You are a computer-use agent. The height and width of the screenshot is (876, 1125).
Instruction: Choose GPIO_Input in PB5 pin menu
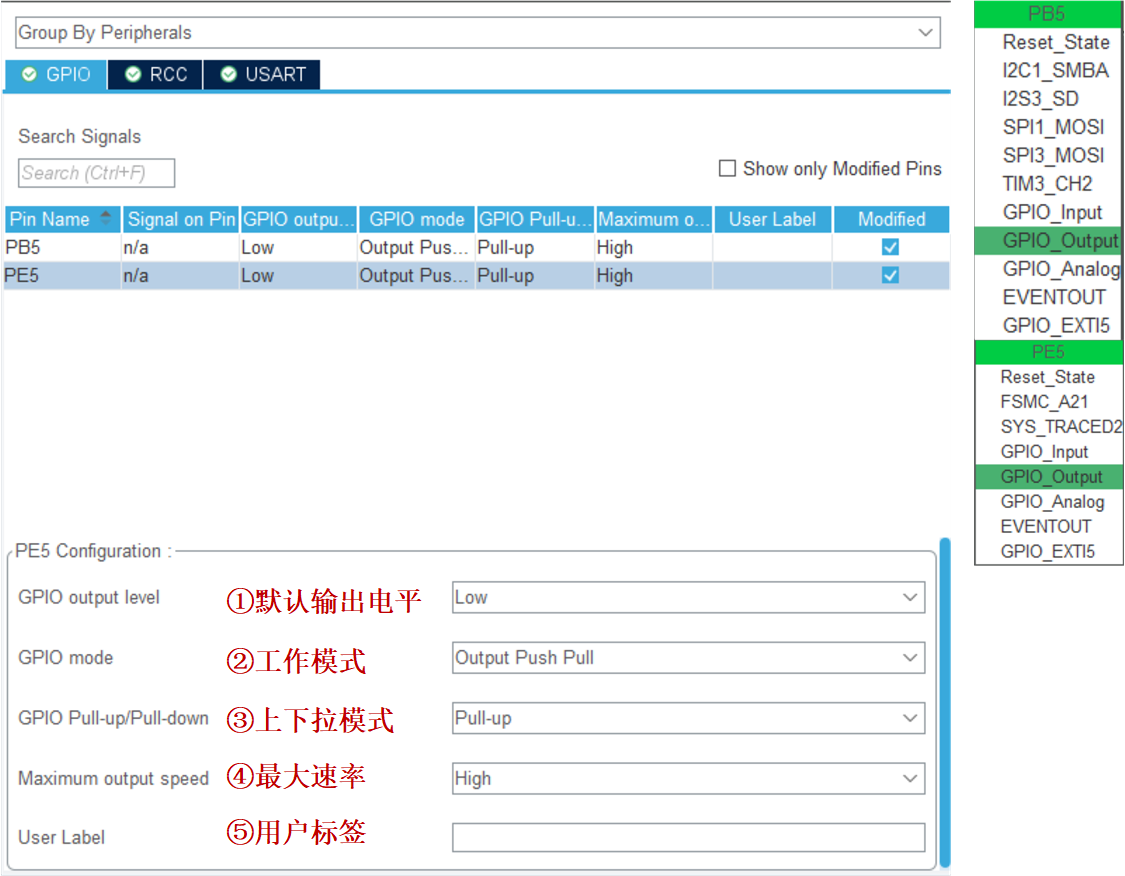point(1052,212)
